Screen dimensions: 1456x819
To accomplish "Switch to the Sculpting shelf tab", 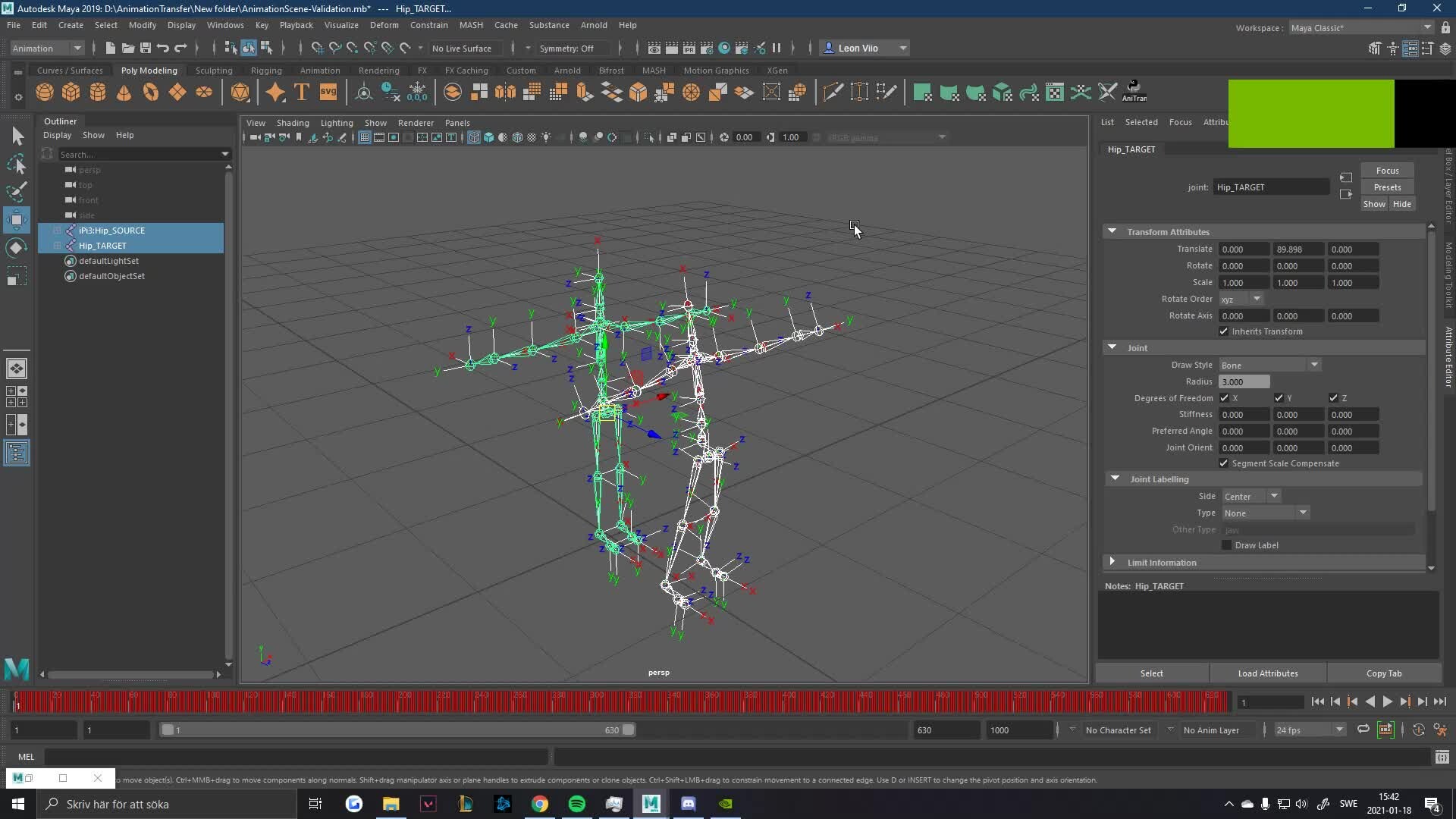I will [x=213, y=70].
